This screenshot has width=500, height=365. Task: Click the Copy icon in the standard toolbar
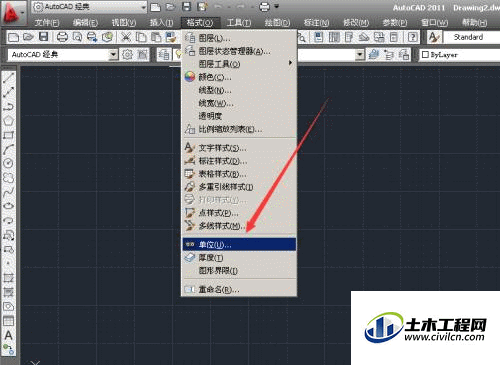click(x=141, y=37)
